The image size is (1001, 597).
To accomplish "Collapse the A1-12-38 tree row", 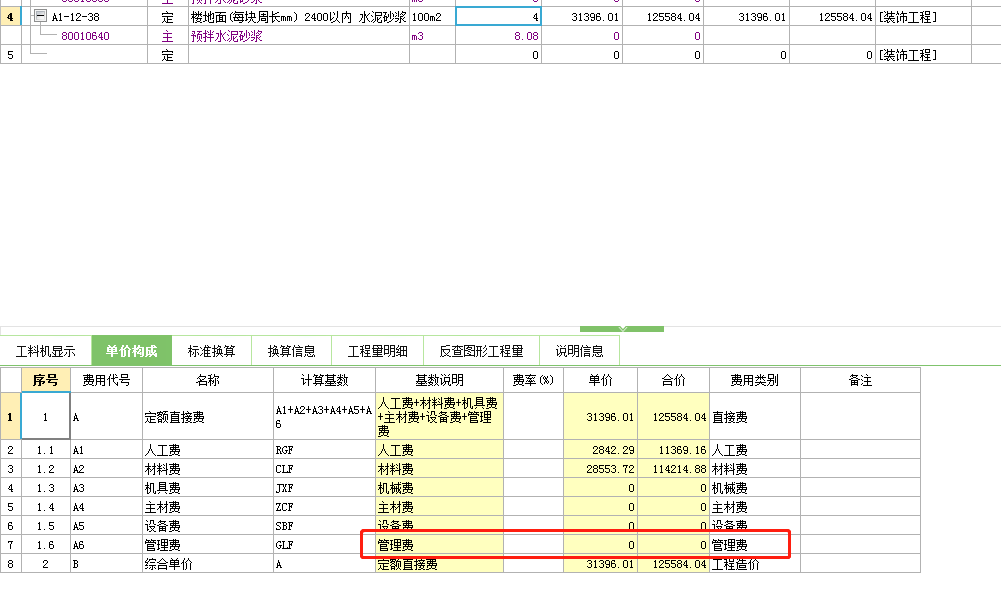I will (40, 16).
